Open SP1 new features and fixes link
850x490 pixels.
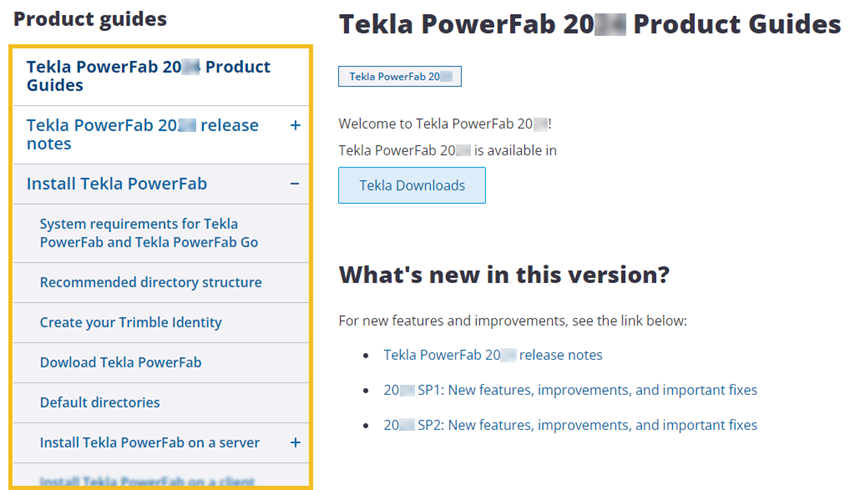tap(570, 390)
